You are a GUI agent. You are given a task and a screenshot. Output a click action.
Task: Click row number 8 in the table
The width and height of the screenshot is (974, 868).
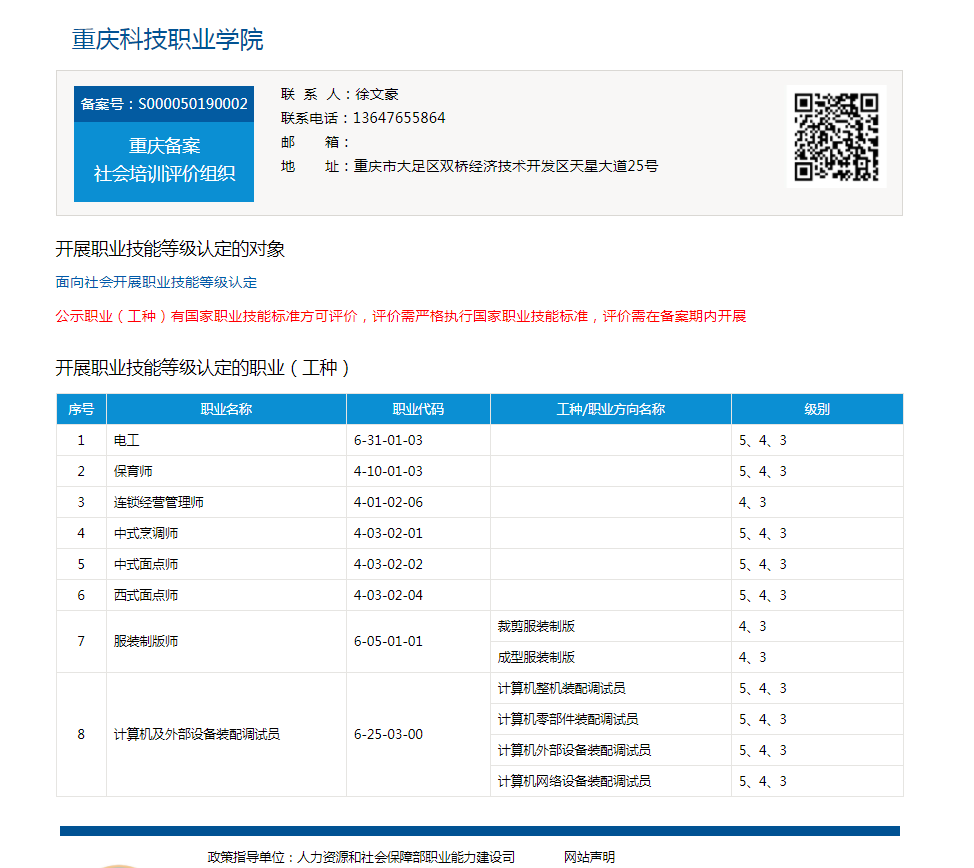pyautogui.click(x=81, y=734)
